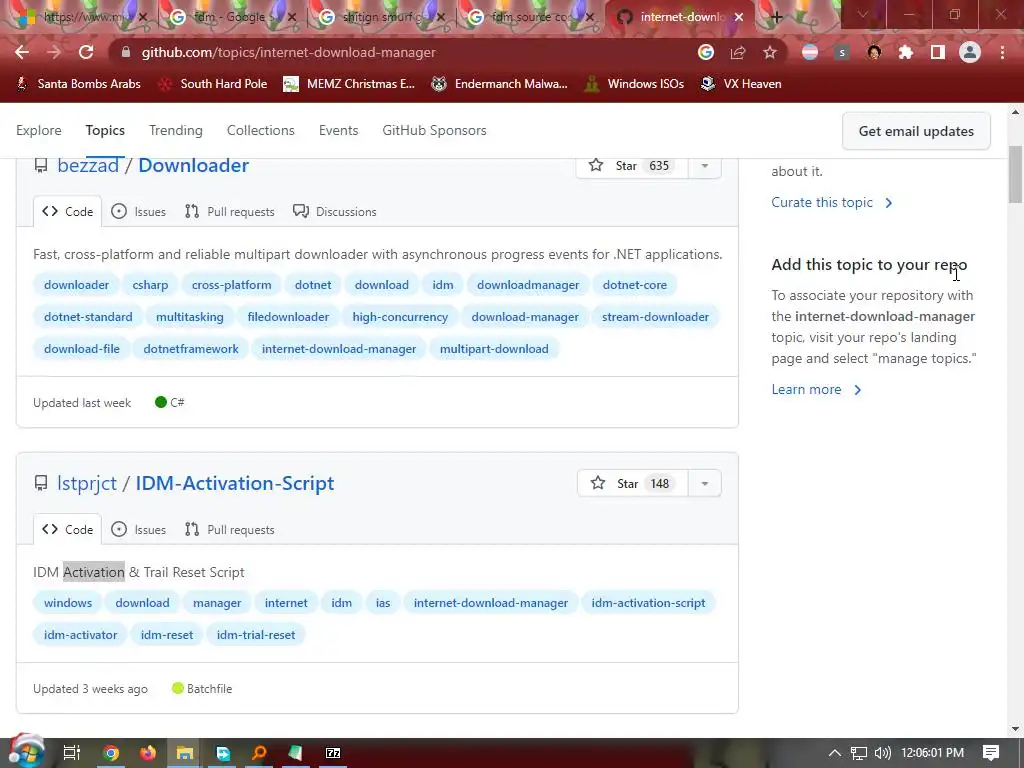
Task: Open IDM-Activation-Script Pull requests tab
Action: click(x=230, y=530)
